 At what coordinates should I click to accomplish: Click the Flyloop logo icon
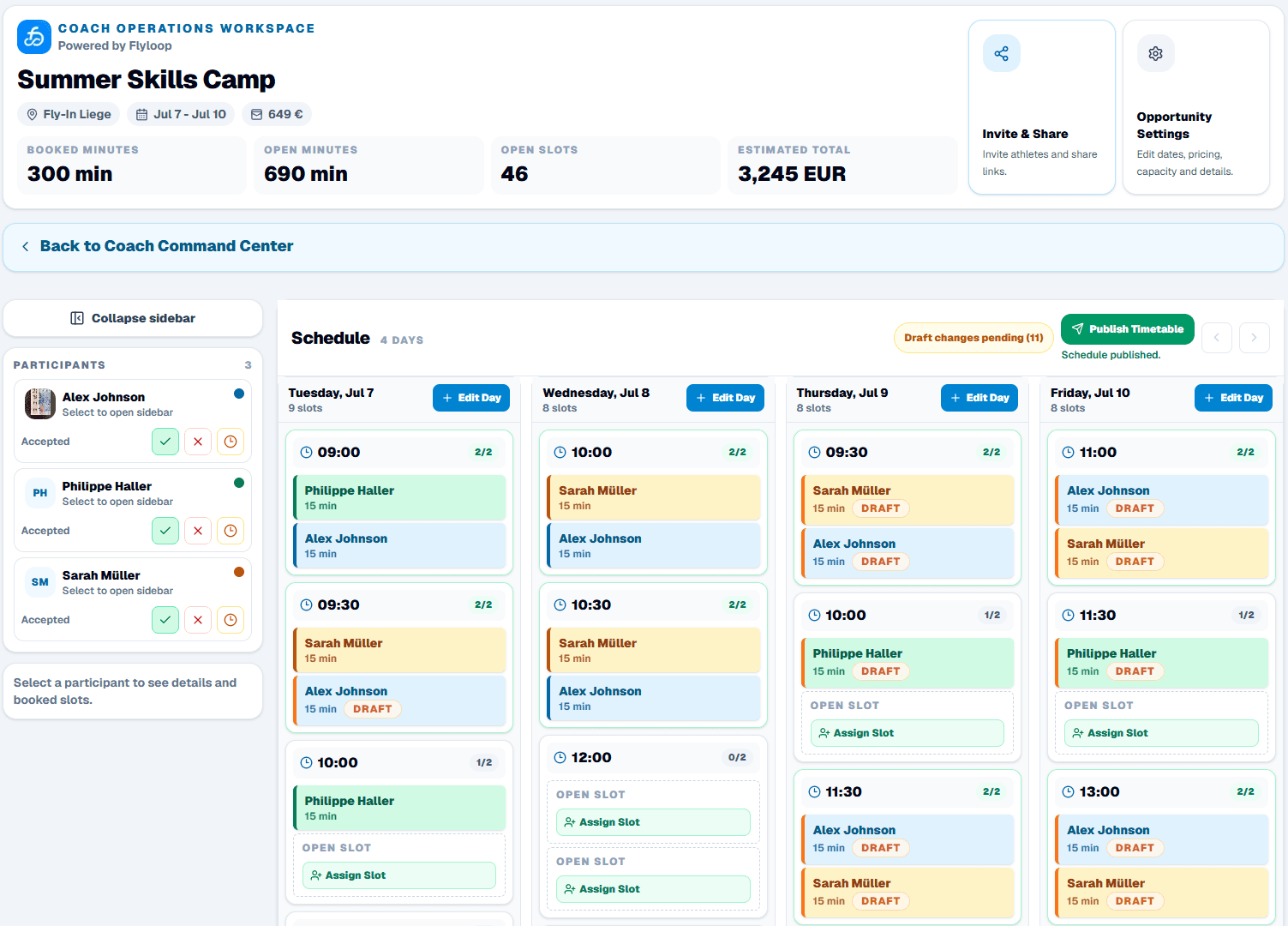pos(34,37)
